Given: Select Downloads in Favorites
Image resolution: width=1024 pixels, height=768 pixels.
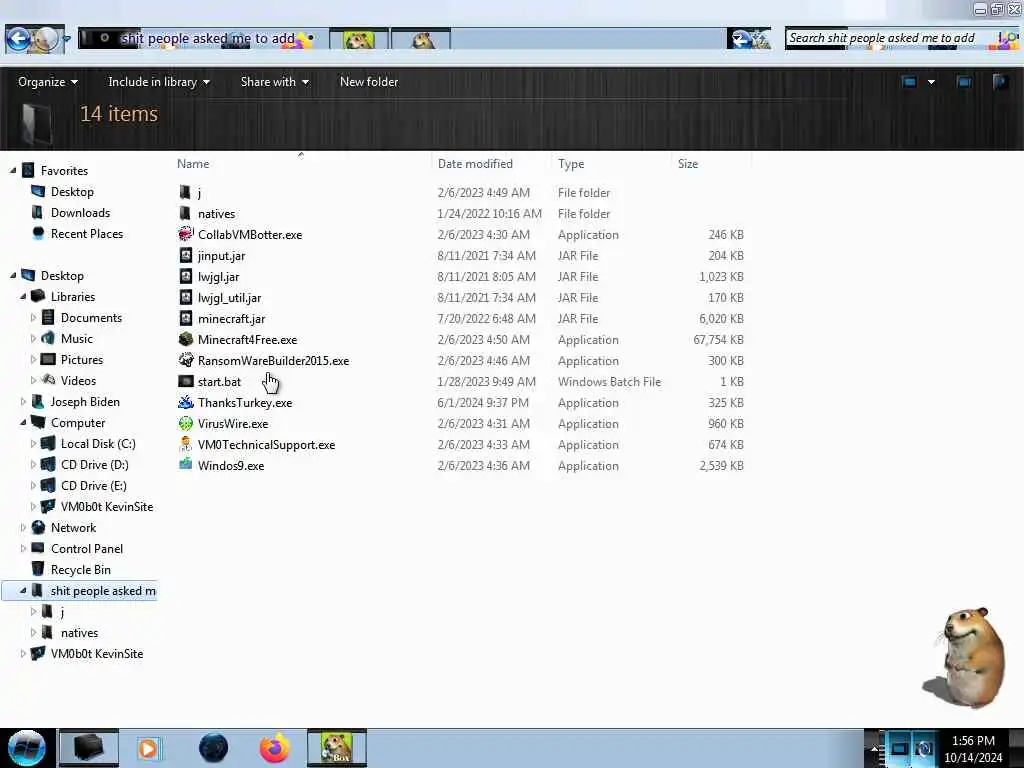Looking at the screenshot, I should [80, 212].
